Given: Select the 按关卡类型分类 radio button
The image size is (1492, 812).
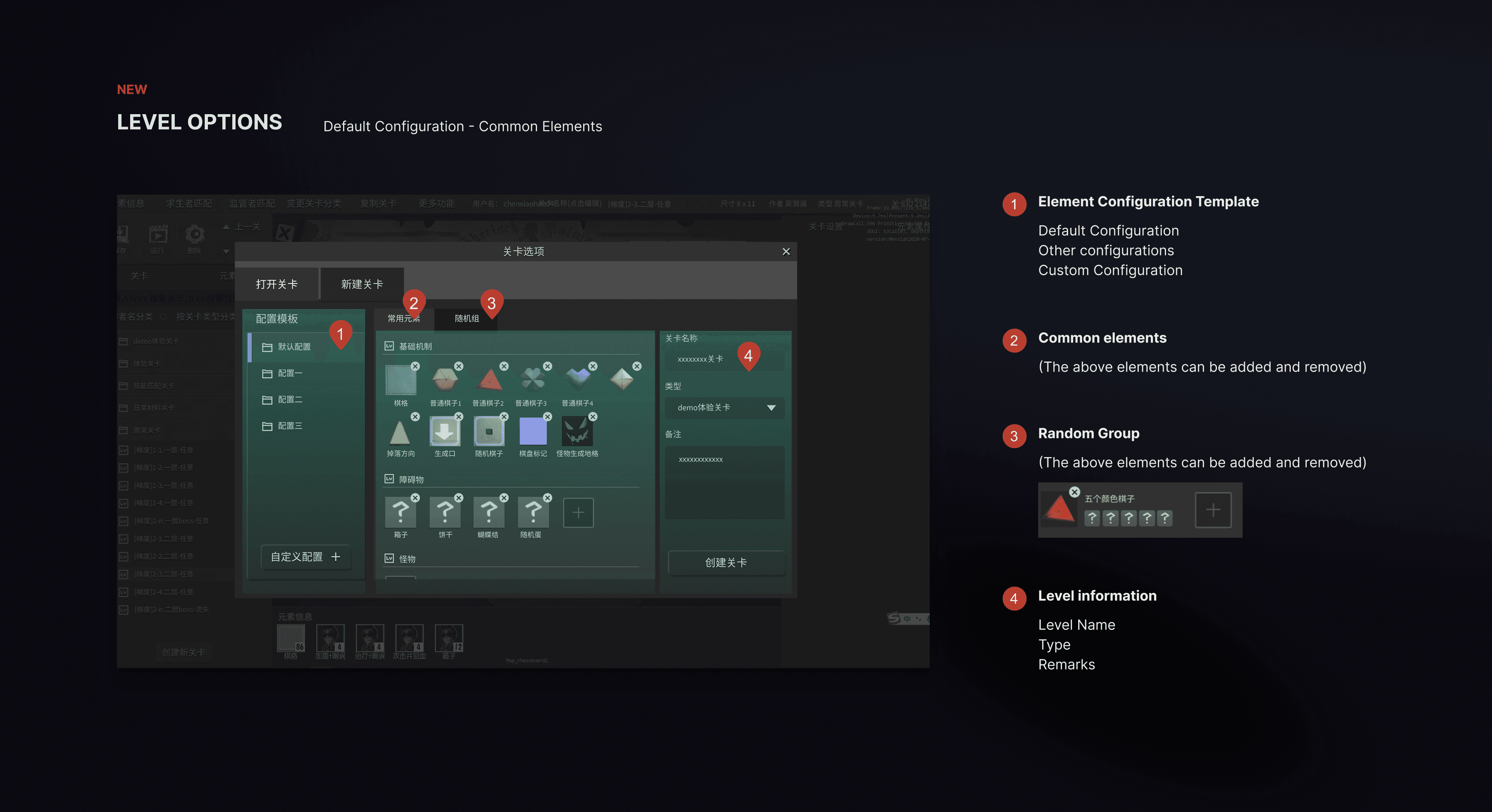Looking at the screenshot, I should click(x=163, y=316).
